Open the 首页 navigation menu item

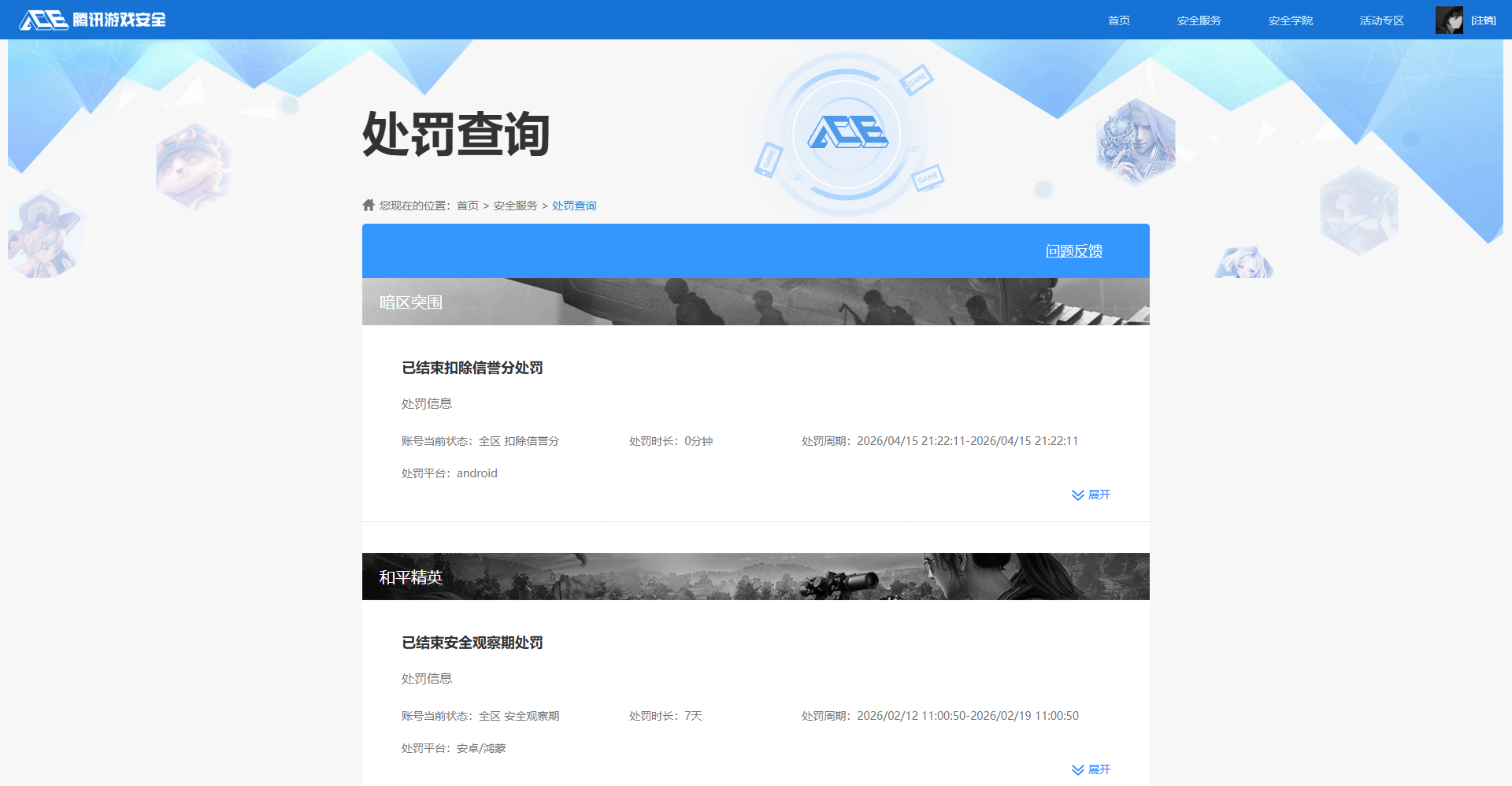click(x=1119, y=20)
